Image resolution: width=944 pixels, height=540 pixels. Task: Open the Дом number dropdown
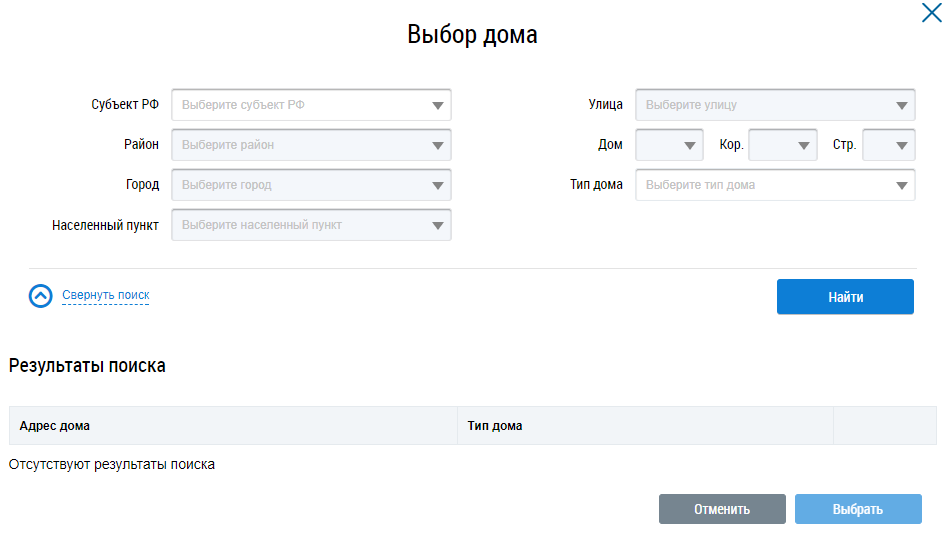pos(691,145)
